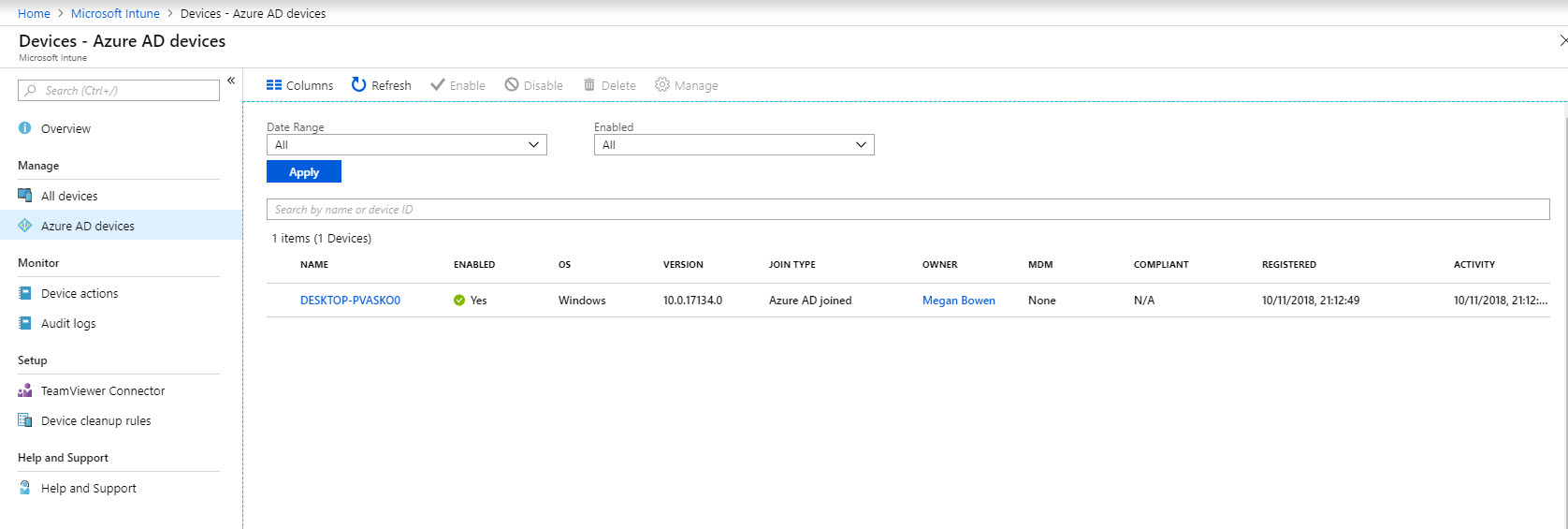Viewport: 1568px width, 529px height.
Task: Click the Azure AD joined cell
Action: tap(810, 301)
